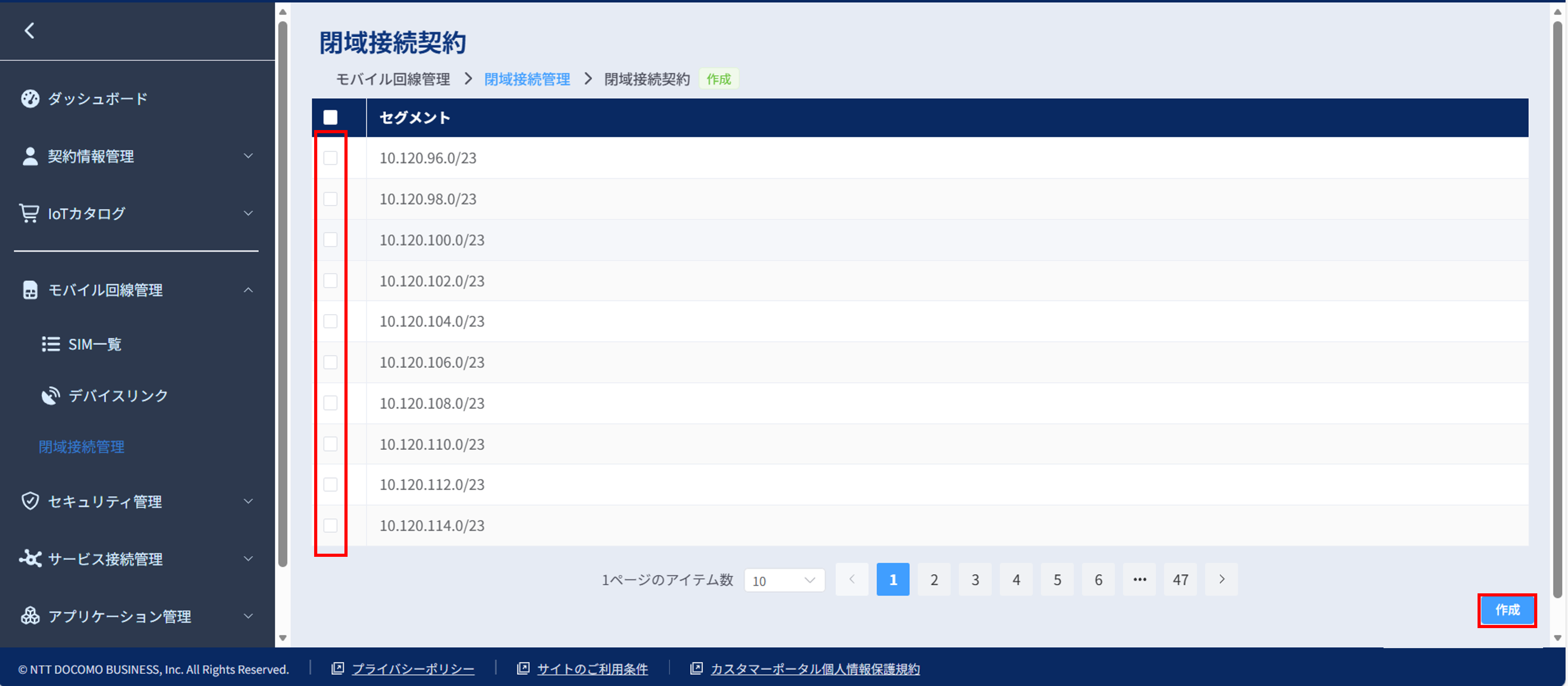Select 閉域接続管理 in the sidebar
The height and width of the screenshot is (686, 1568).
(82, 447)
